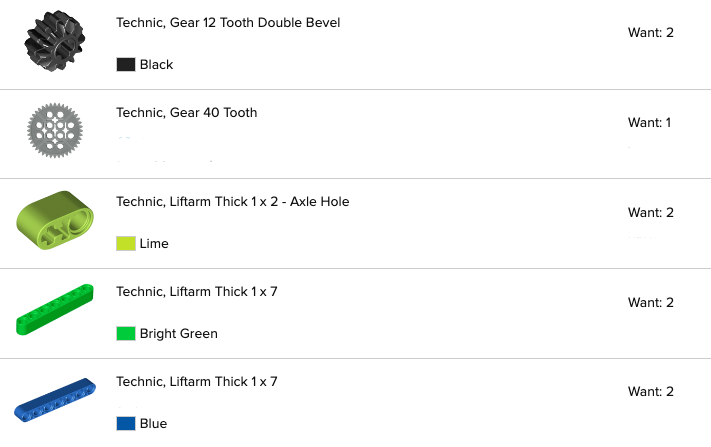Screen dimensions: 711x447
Task: Click the Bright Green color name label
Action: pos(179,334)
